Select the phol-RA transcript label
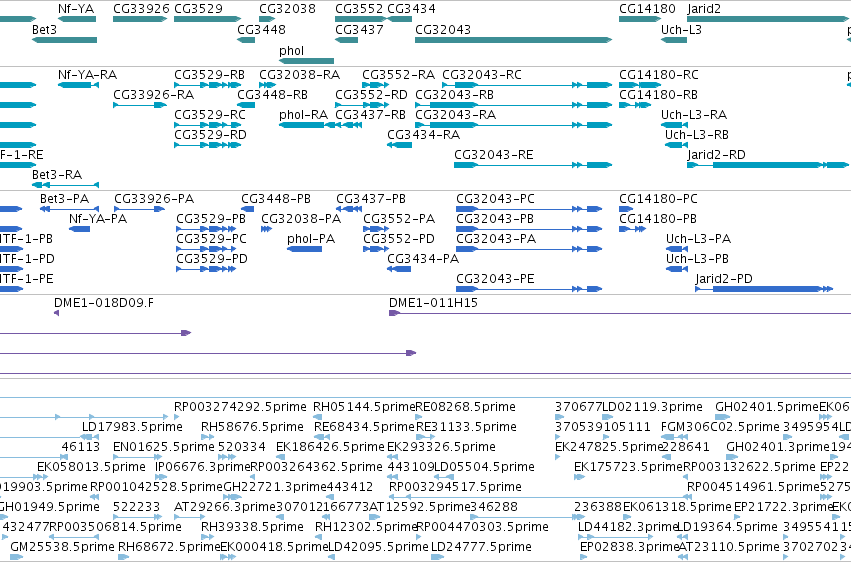The width and height of the screenshot is (851, 562). pyautogui.click(x=303, y=114)
